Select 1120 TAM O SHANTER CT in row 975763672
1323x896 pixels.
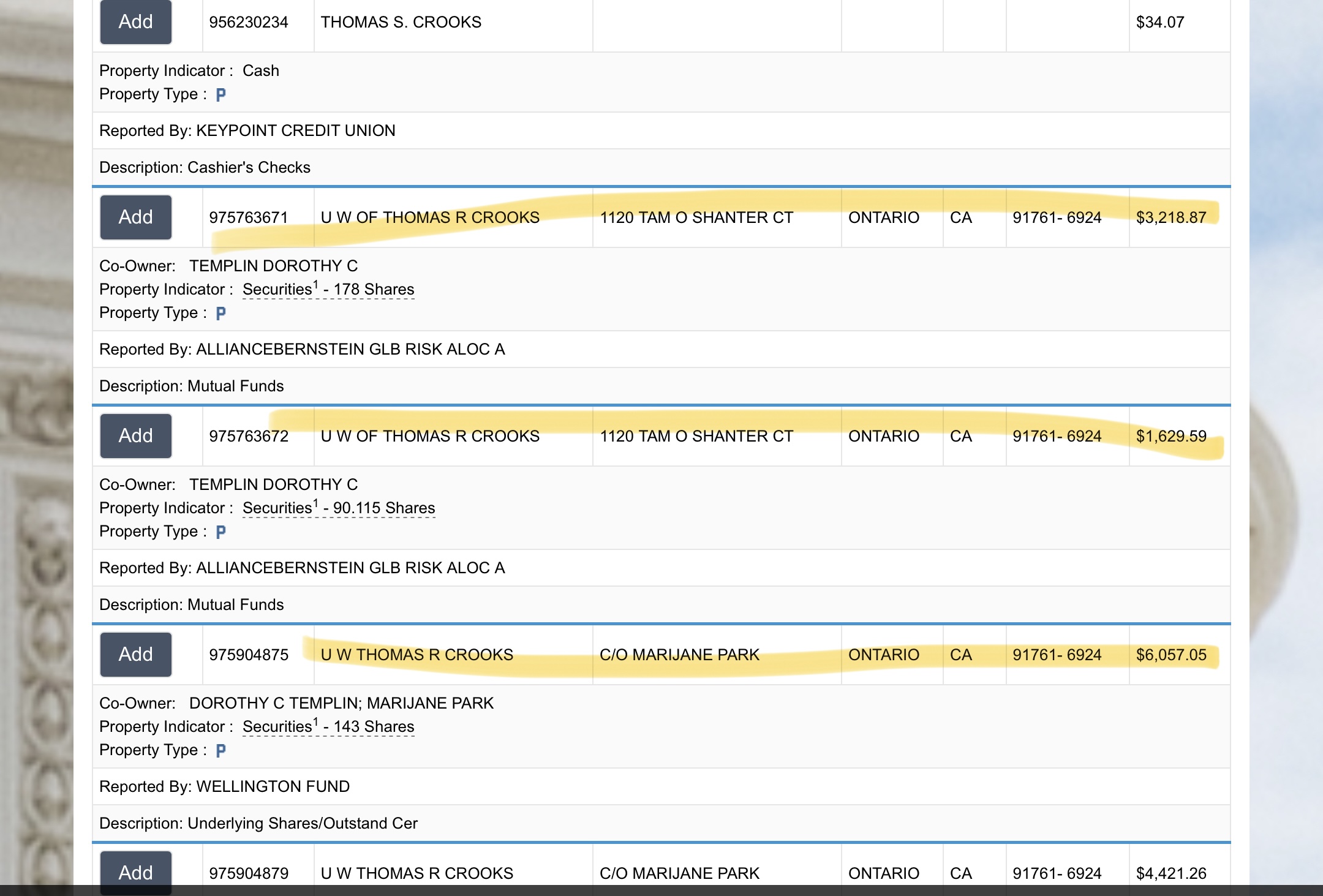[x=696, y=437]
